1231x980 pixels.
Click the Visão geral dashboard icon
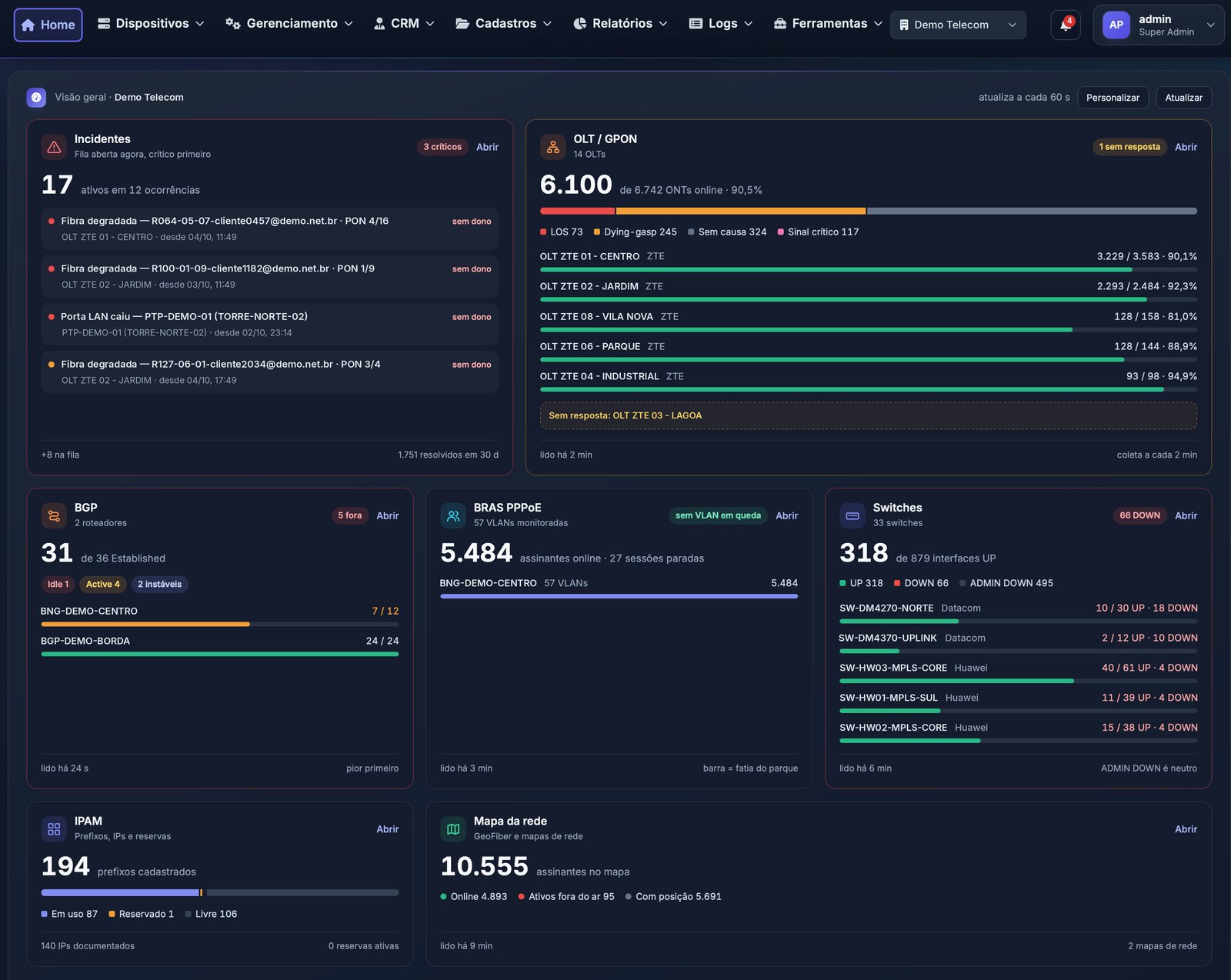tap(36, 97)
